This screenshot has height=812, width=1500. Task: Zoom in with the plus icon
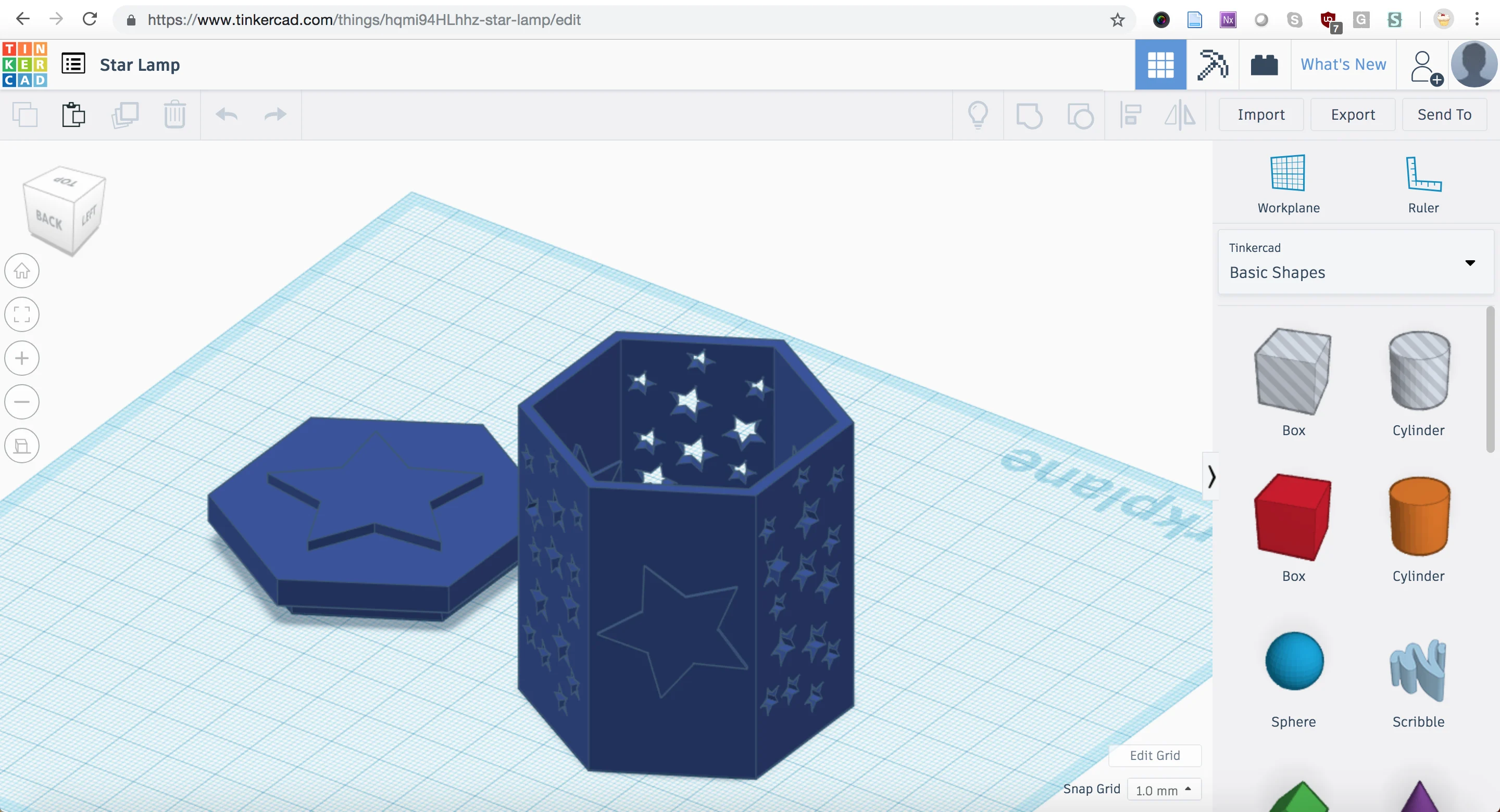point(22,358)
